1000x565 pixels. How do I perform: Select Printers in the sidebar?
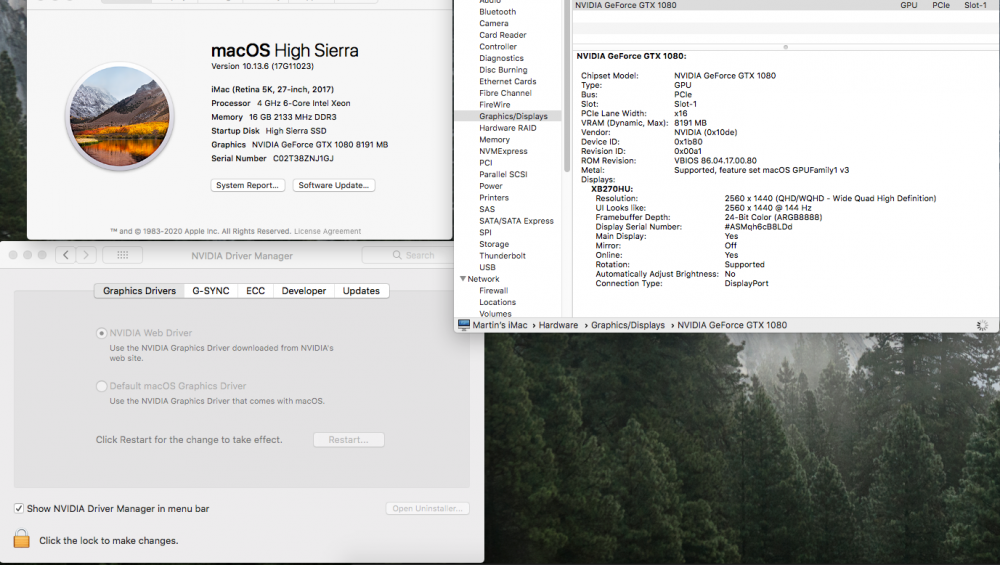pos(494,198)
